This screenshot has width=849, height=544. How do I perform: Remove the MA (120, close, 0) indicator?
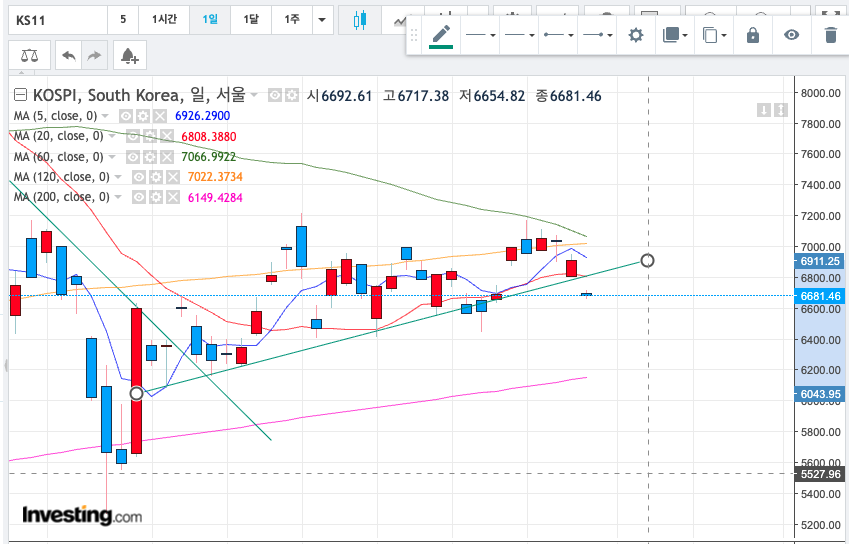point(173,177)
